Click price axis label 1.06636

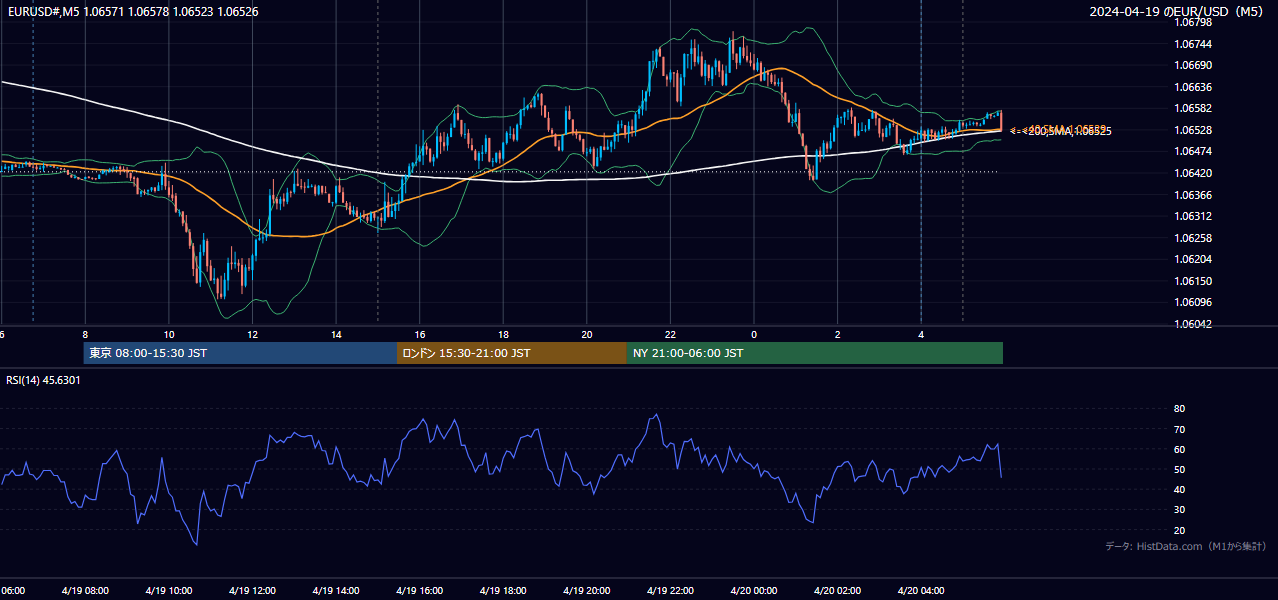coord(1193,87)
